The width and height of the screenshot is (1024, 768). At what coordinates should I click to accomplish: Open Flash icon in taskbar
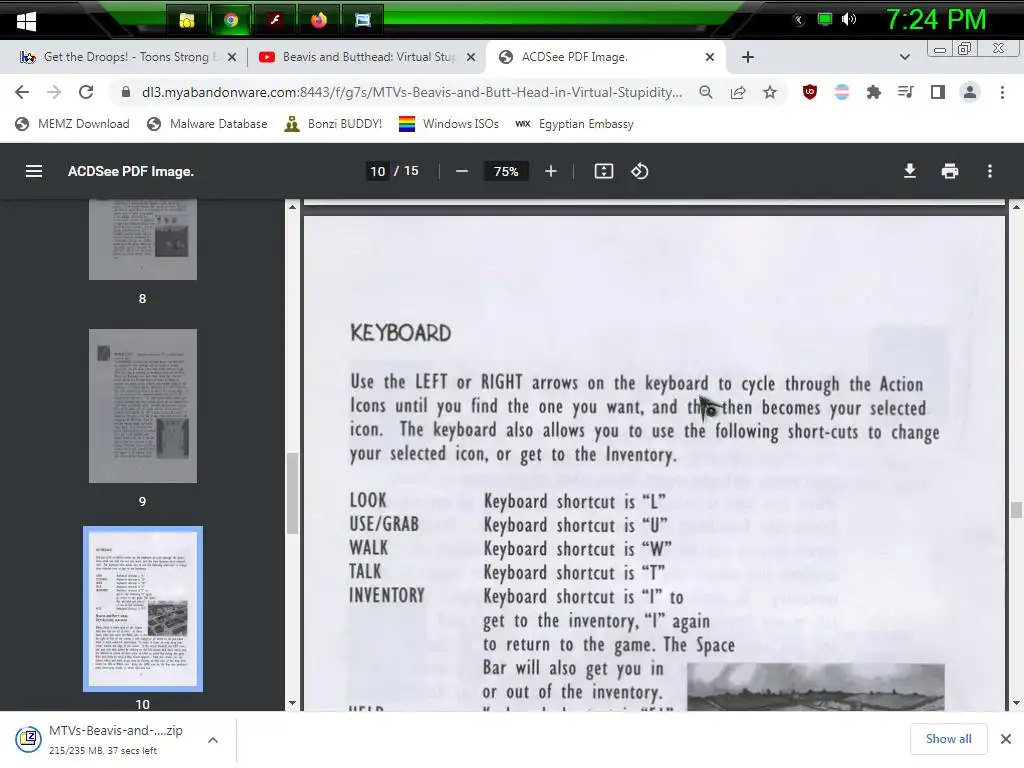275,21
